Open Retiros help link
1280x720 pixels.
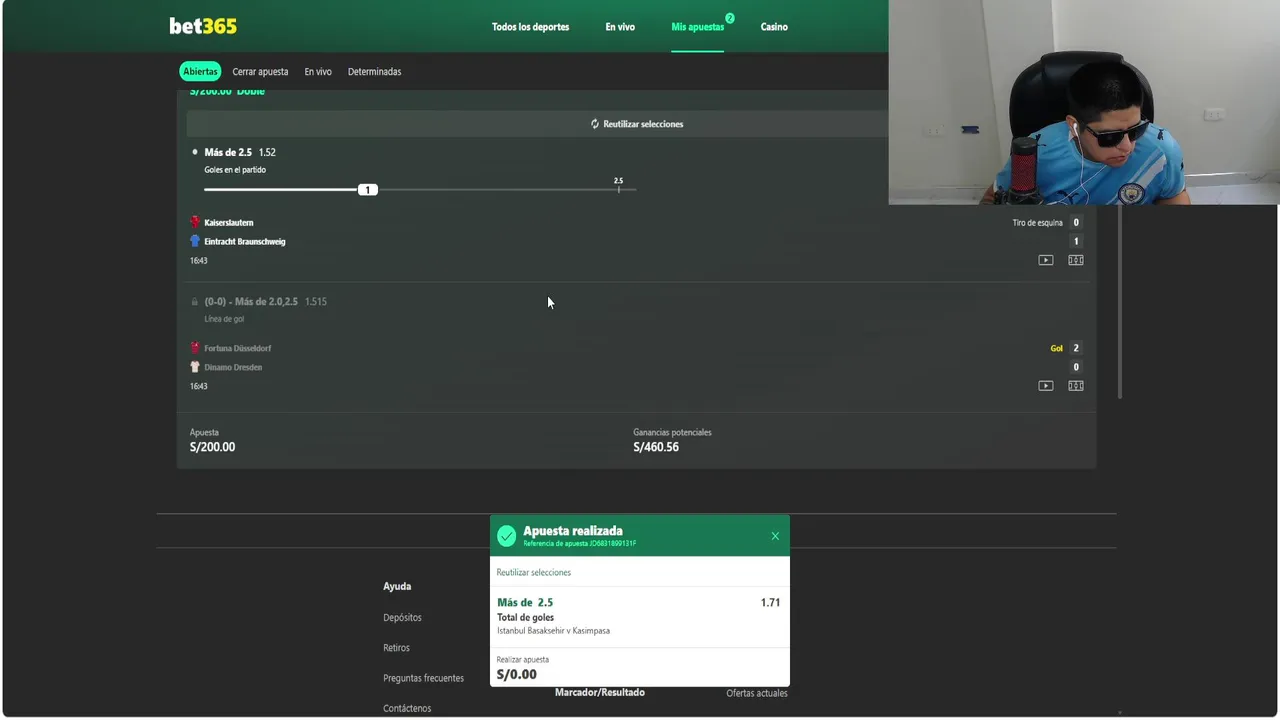396,648
